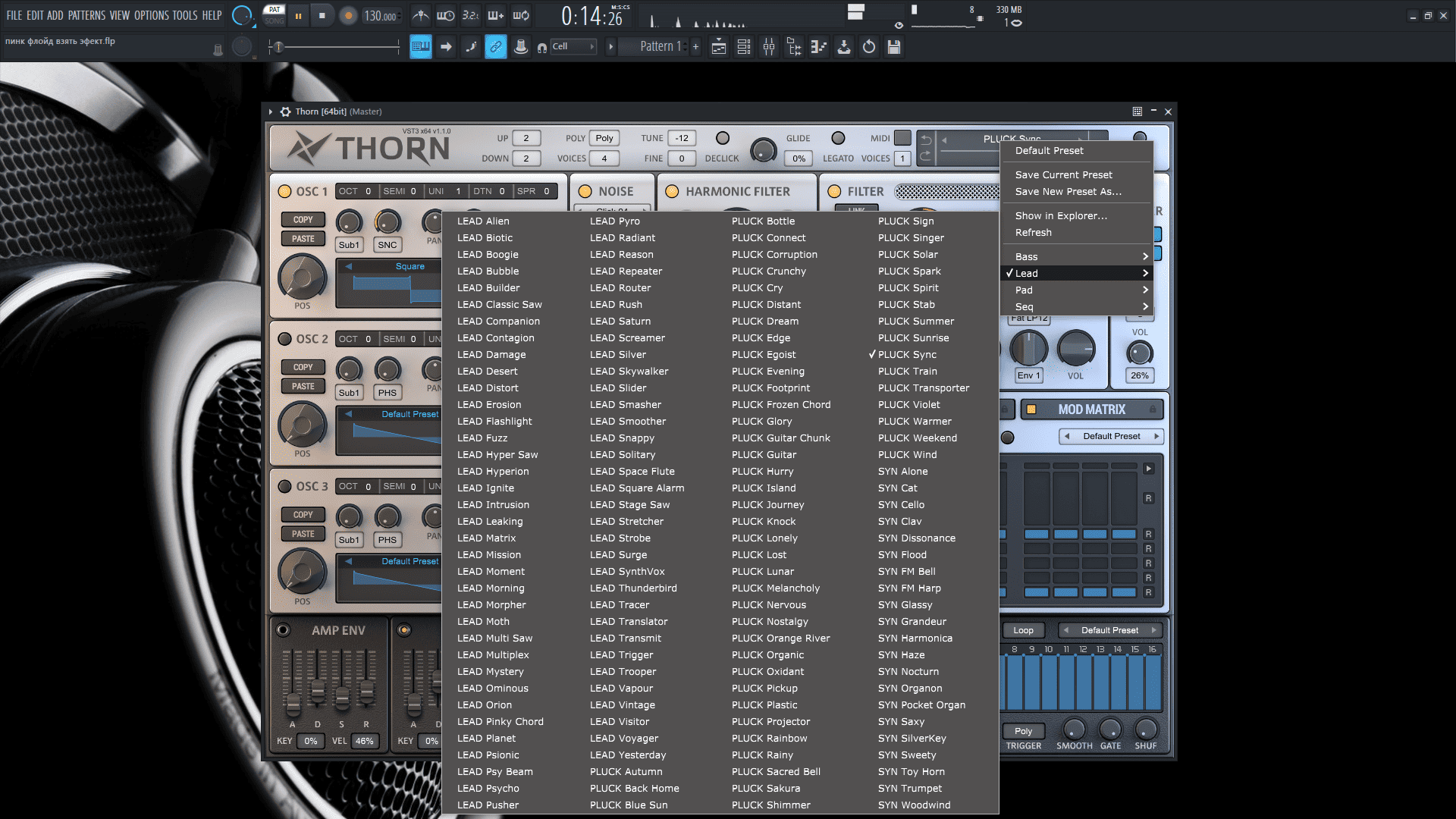Click the Poly TRIGGER button
This screenshot has width=1456, height=819.
point(1023,732)
